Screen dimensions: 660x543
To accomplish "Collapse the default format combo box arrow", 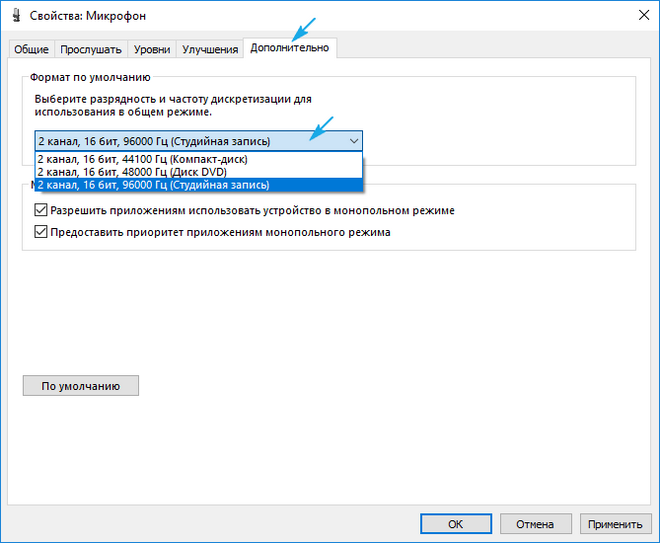I will pos(354,141).
